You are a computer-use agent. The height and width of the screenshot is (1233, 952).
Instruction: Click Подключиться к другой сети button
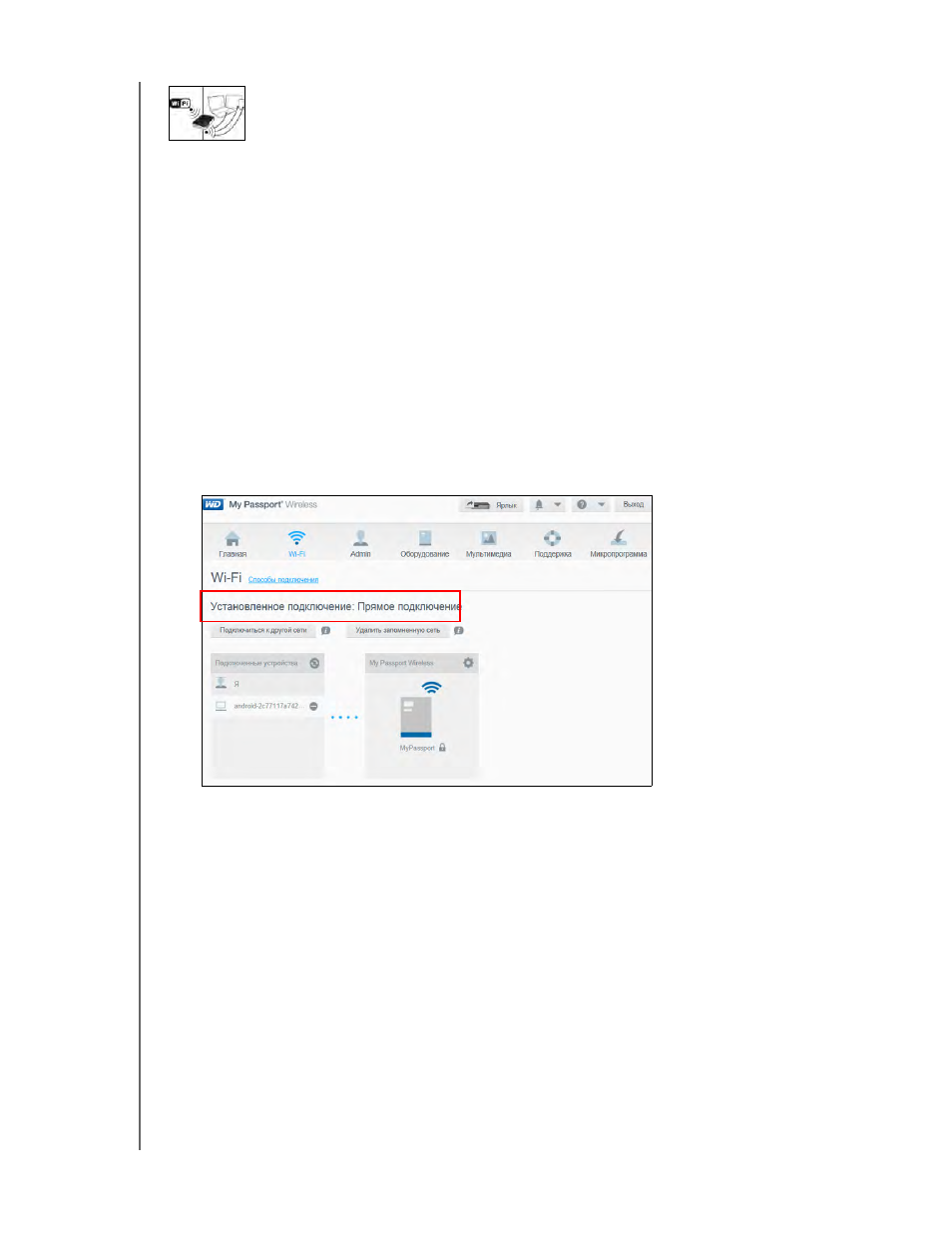tap(263, 631)
